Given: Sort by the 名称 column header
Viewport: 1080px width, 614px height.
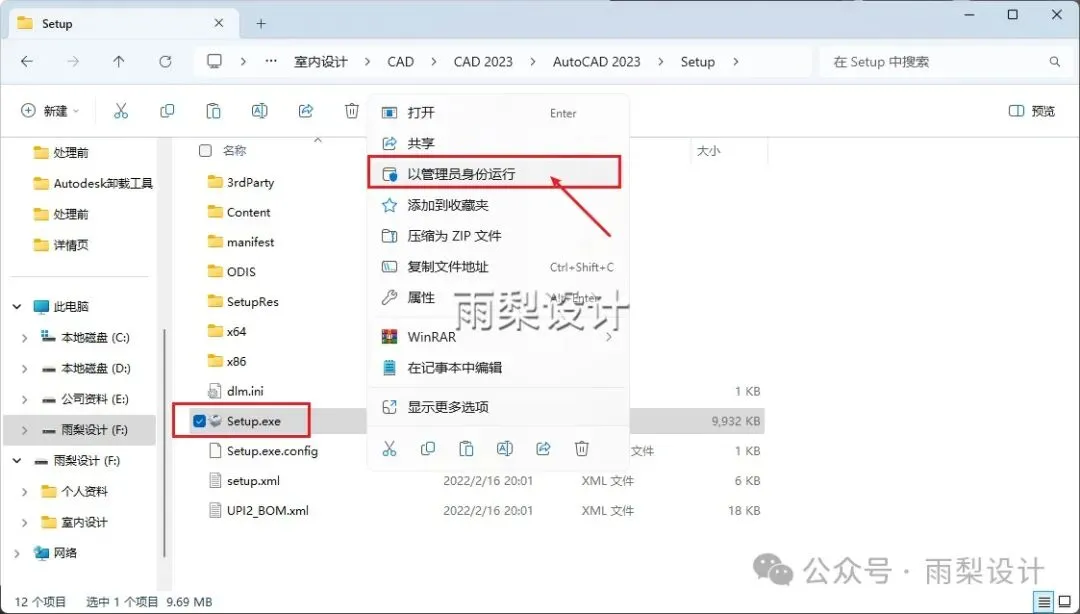Looking at the screenshot, I should 234,150.
